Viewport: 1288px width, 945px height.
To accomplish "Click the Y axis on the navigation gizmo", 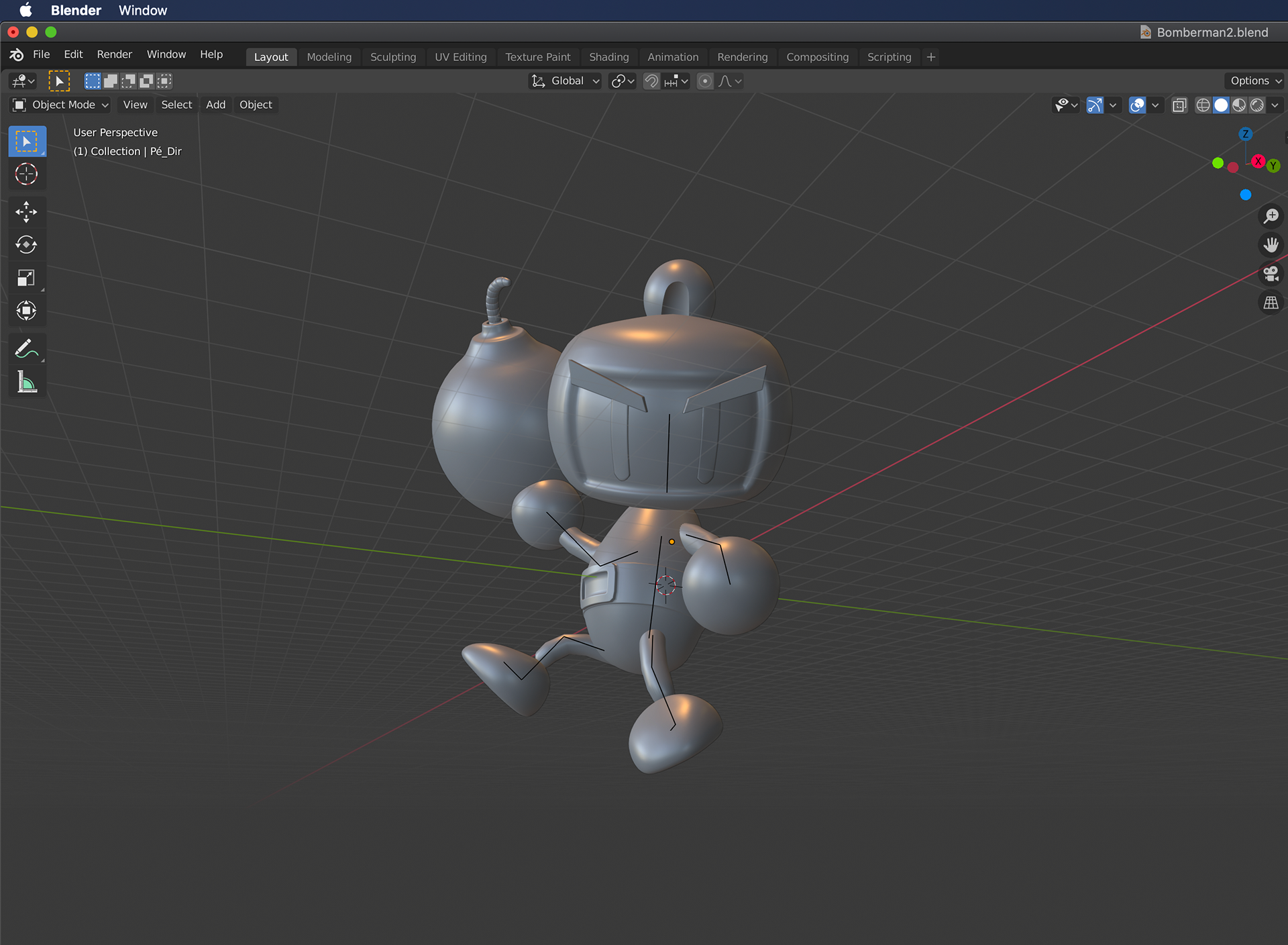I will click(x=1273, y=165).
